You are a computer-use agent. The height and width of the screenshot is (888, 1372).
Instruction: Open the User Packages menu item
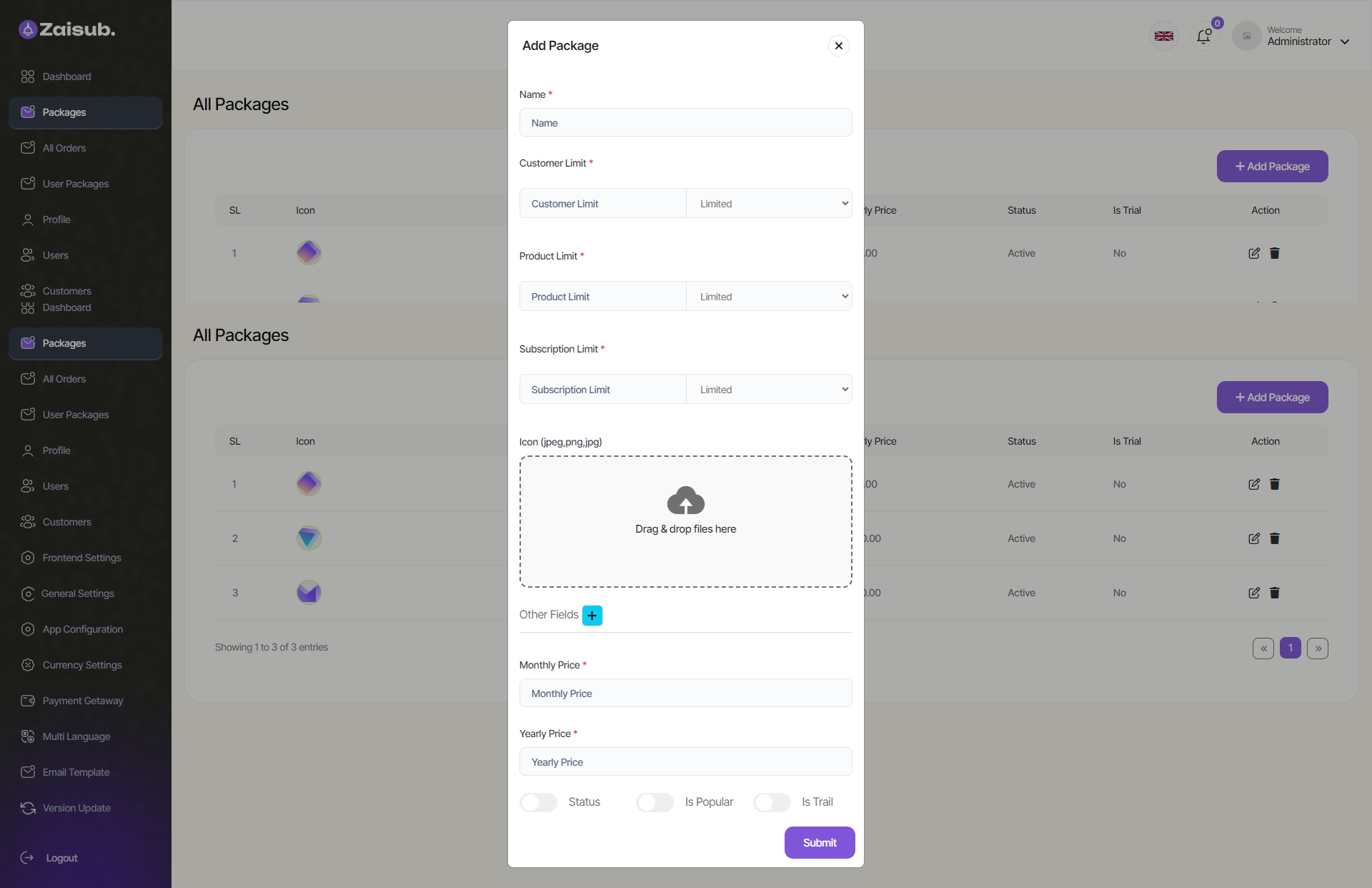[75, 415]
